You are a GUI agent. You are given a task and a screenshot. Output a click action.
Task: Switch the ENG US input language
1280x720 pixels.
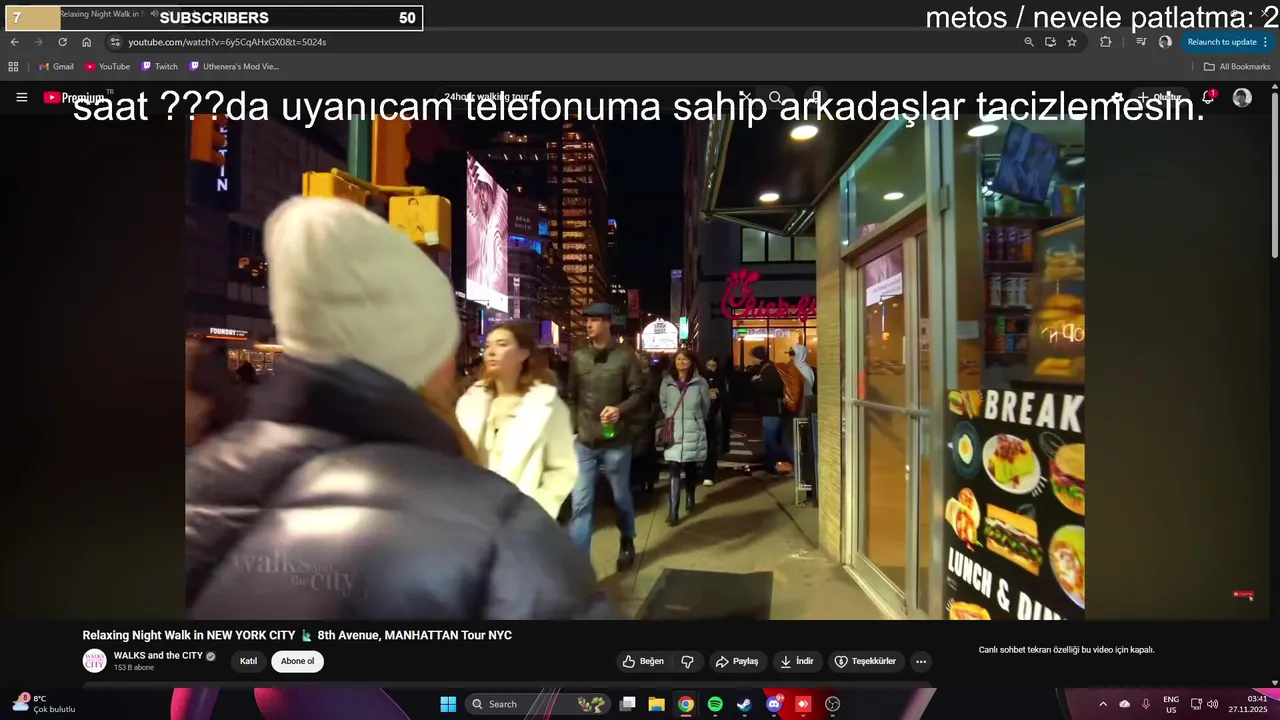point(1171,704)
